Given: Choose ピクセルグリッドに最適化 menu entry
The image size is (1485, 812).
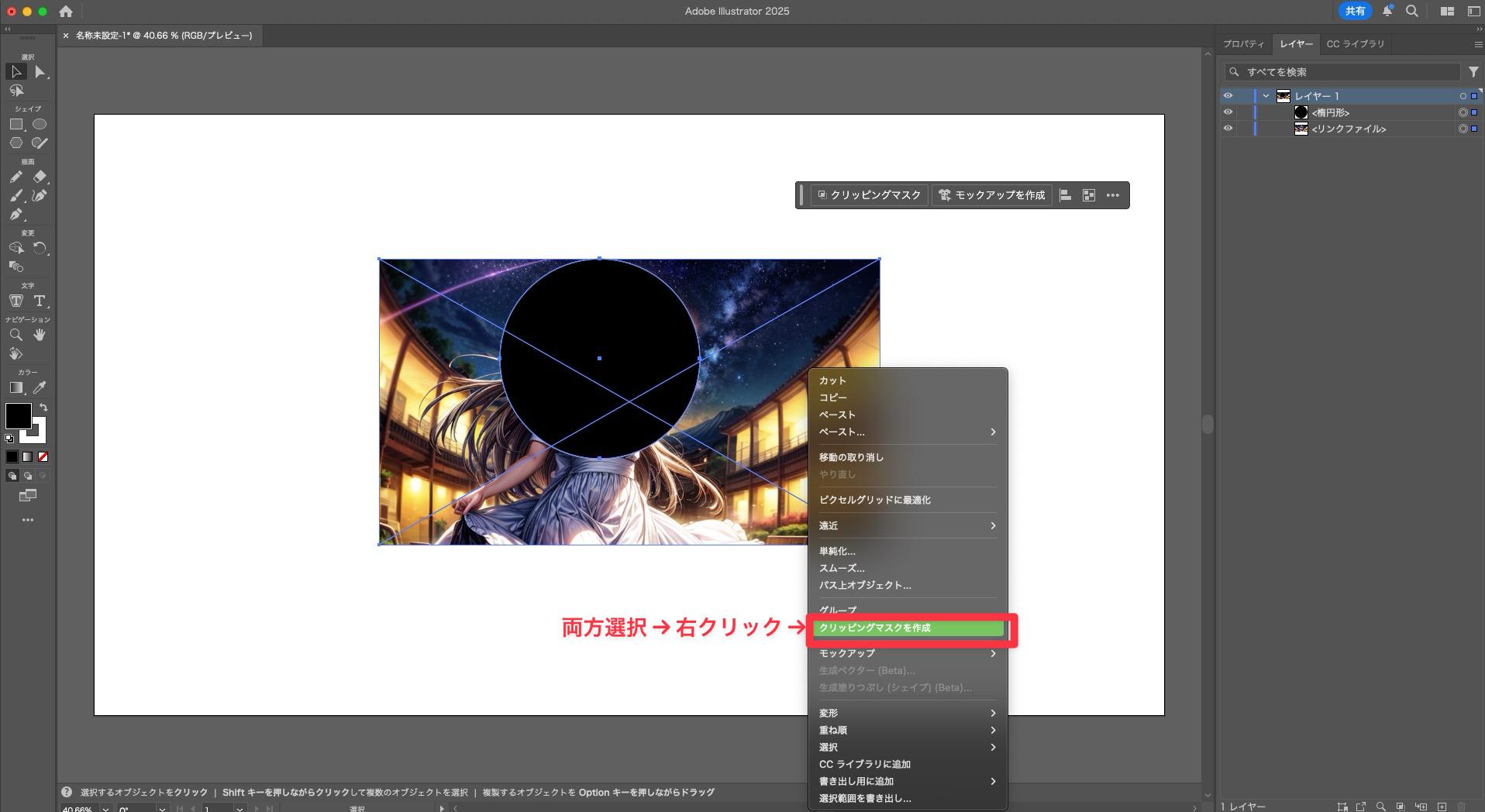Looking at the screenshot, I should (908, 500).
